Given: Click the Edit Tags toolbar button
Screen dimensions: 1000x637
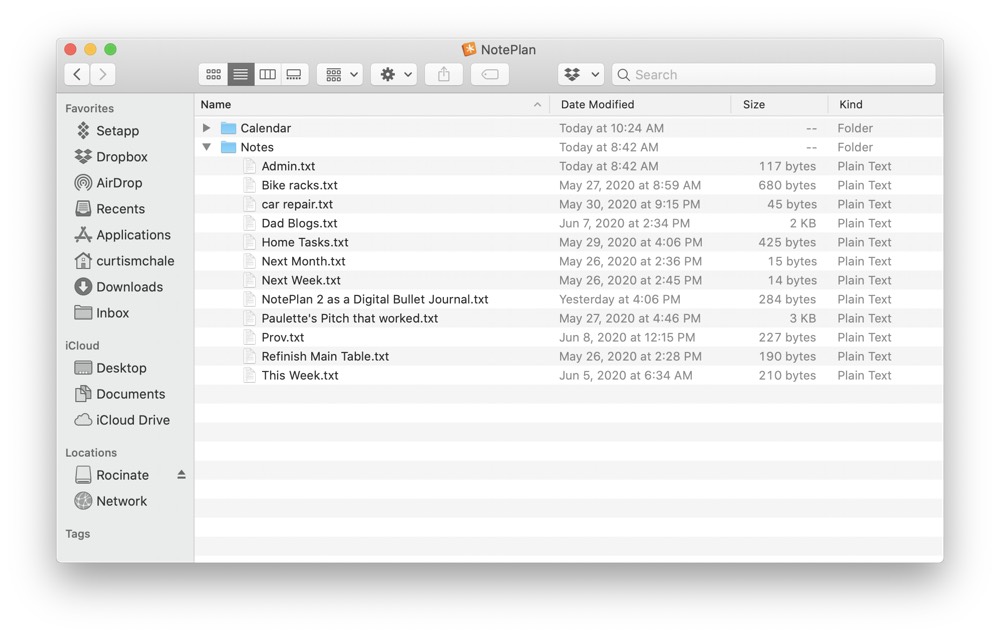Looking at the screenshot, I should coord(490,75).
